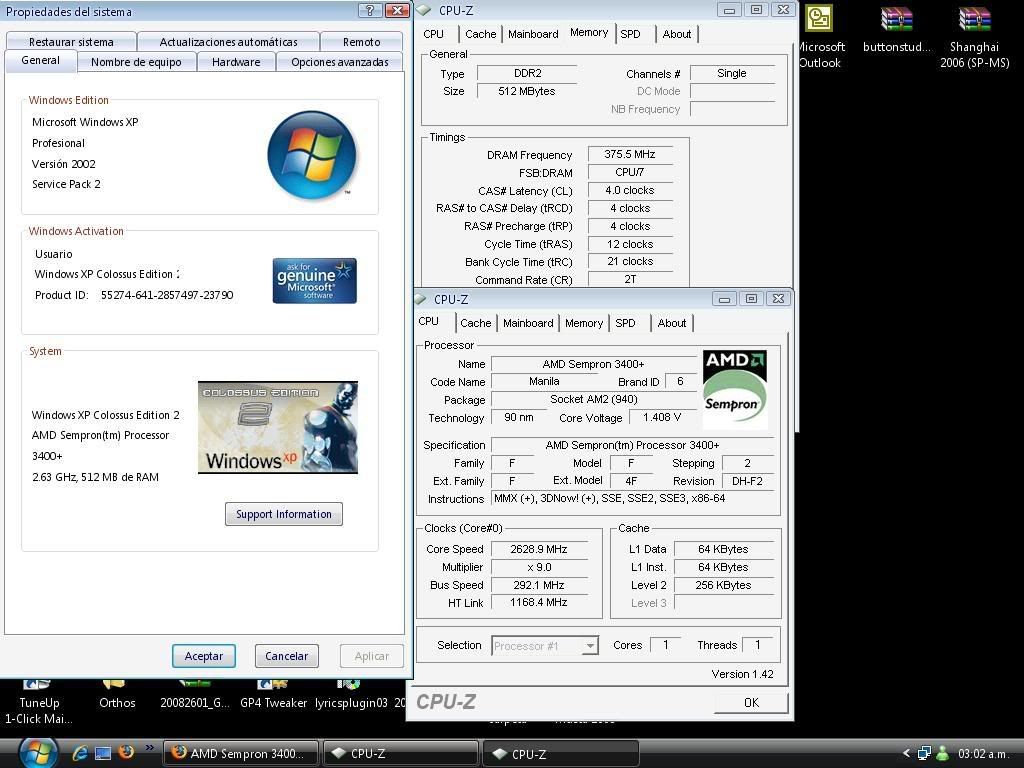The height and width of the screenshot is (768, 1024).
Task: Open SPD tab in upper CPU-Z window
Action: pos(630,34)
